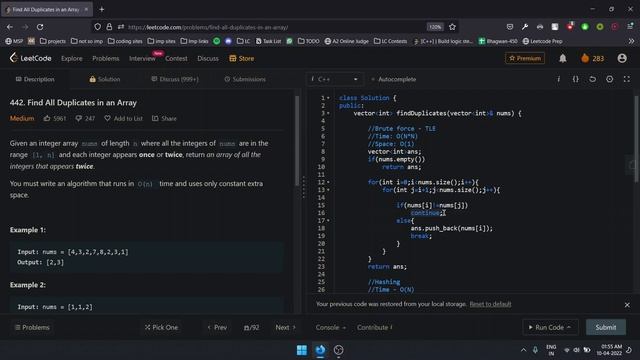The width and height of the screenshot is (640, 360).
Task: Click the site lock security icon
Action: tap(109, 27)
